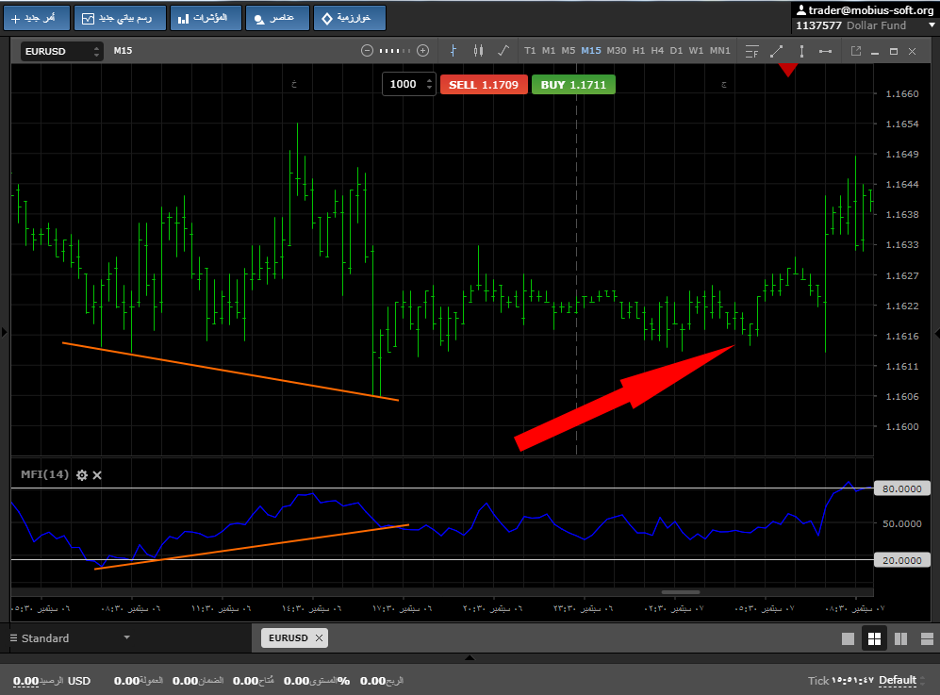Click the M15 label beside symbol
The image size is (940, 695).
coord(123,51)
